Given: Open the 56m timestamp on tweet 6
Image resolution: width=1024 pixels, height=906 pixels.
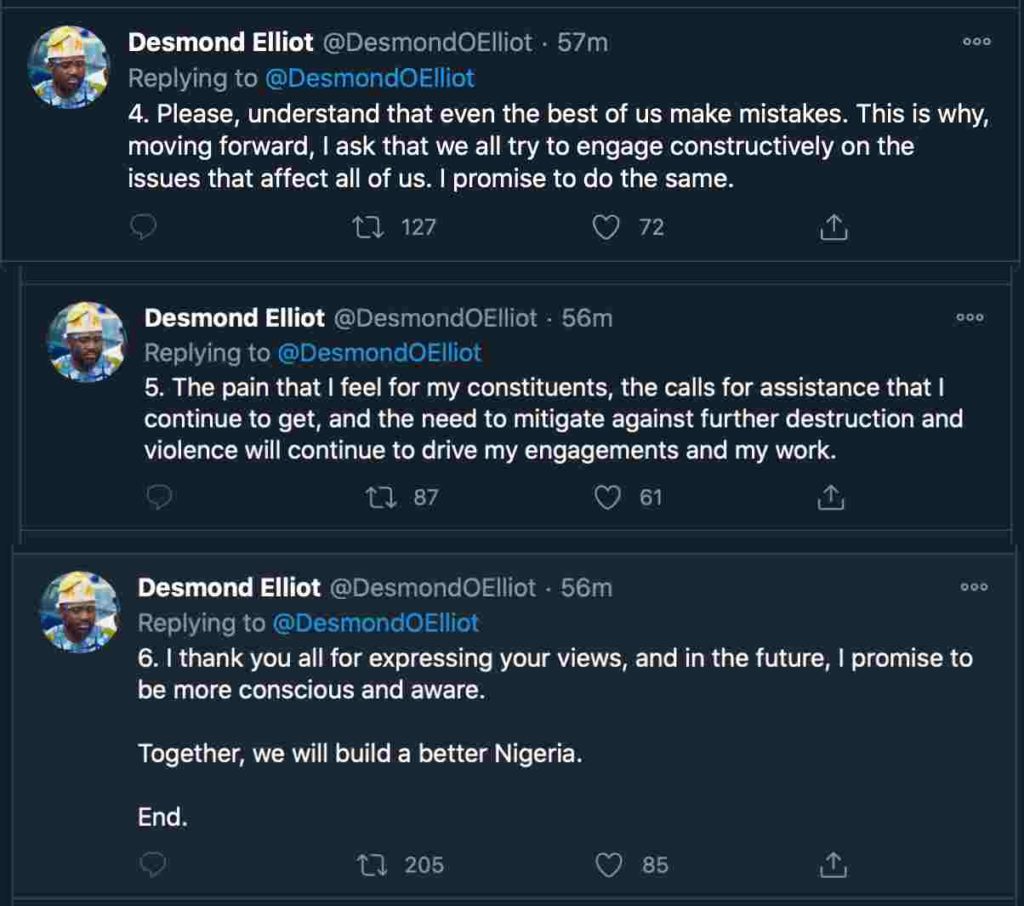Looking at the screenshot, I should click(586, 588).
